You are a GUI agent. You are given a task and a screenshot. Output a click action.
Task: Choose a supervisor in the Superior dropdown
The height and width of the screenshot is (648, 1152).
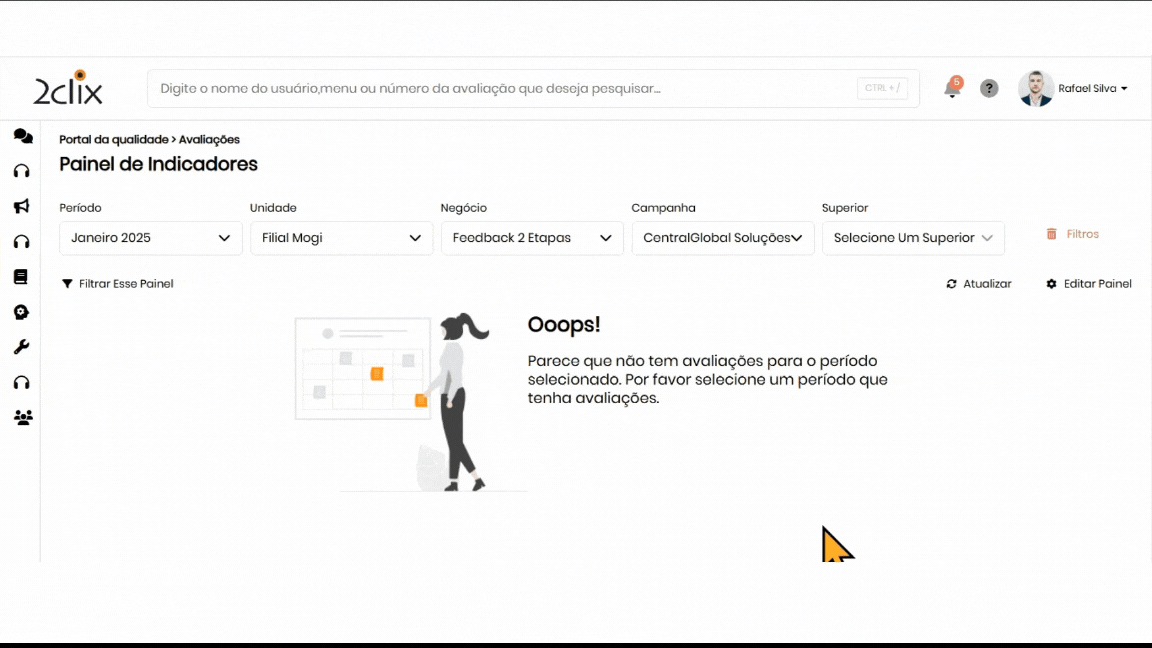pos(913,238)
